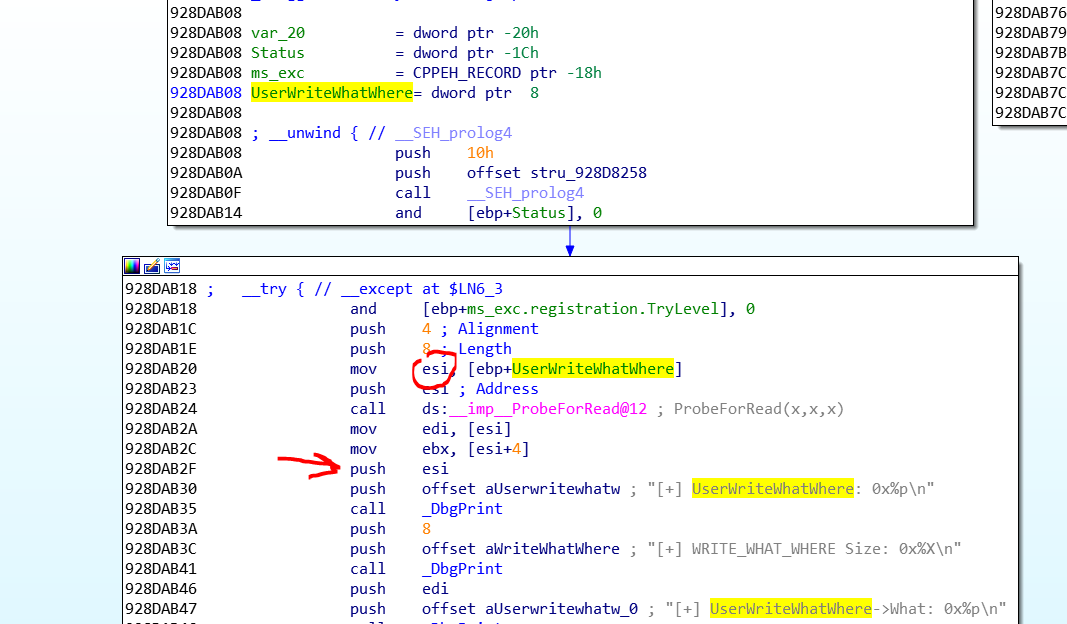Click the pencil edit-node icon
This screenshot has width=1067, height=624.
[152, 266]
